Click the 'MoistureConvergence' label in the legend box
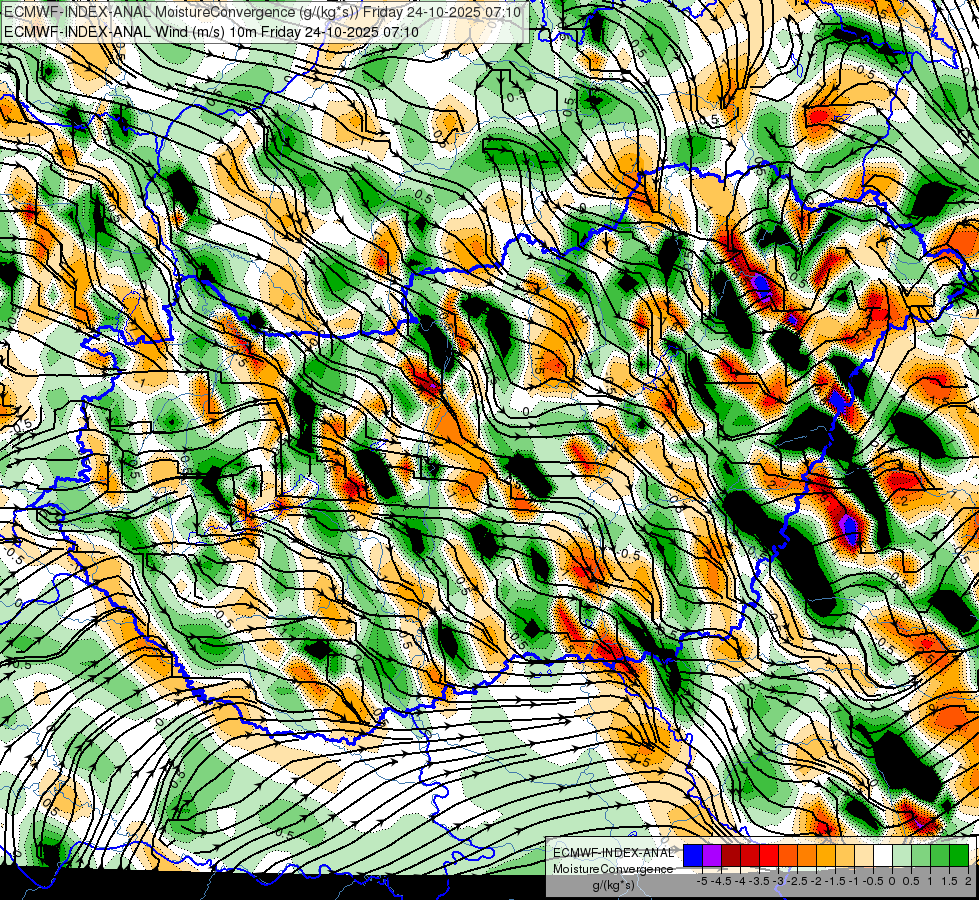Screen dimensions: 979x900 613,869
